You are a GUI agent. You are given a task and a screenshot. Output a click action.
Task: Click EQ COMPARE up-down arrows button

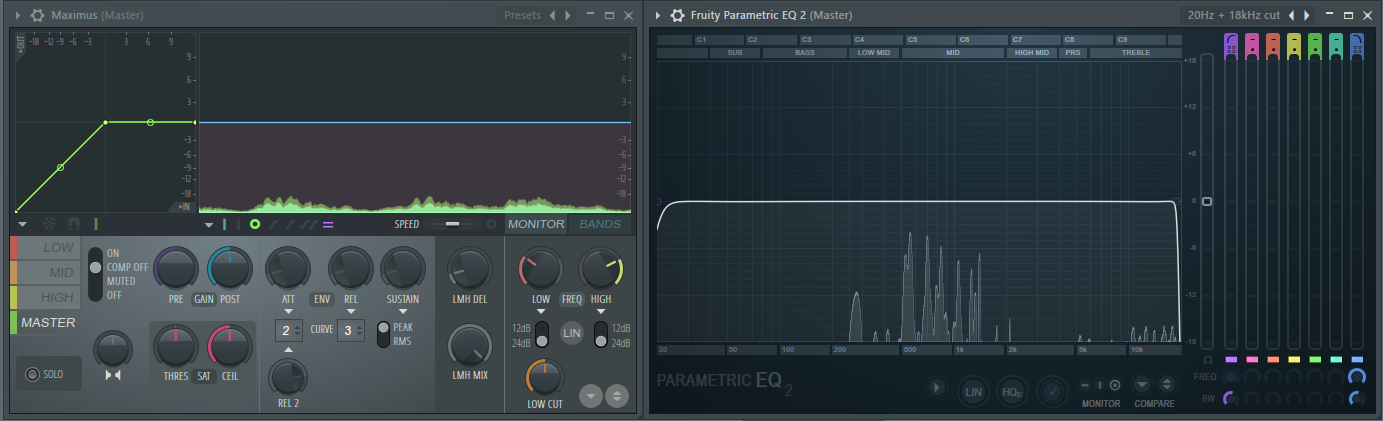[1166, 384]
